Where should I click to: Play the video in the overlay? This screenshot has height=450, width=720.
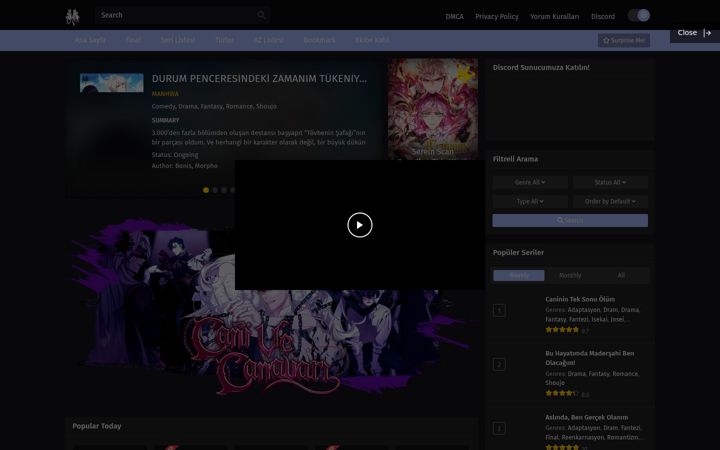coord(360,225)
